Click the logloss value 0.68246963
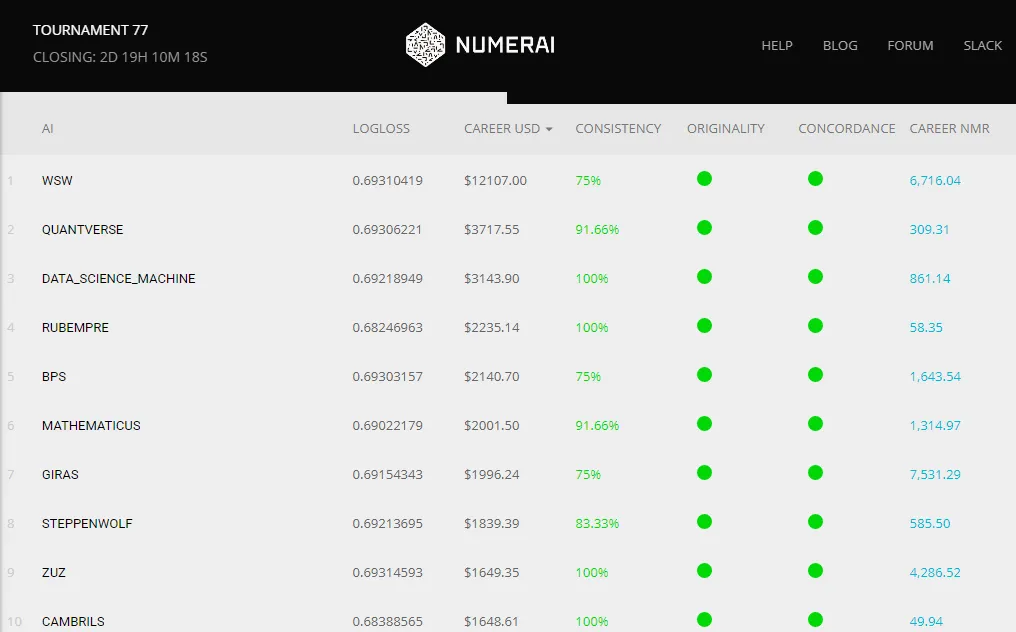This screenshot has width=1016, height=632. pos(387,327)
